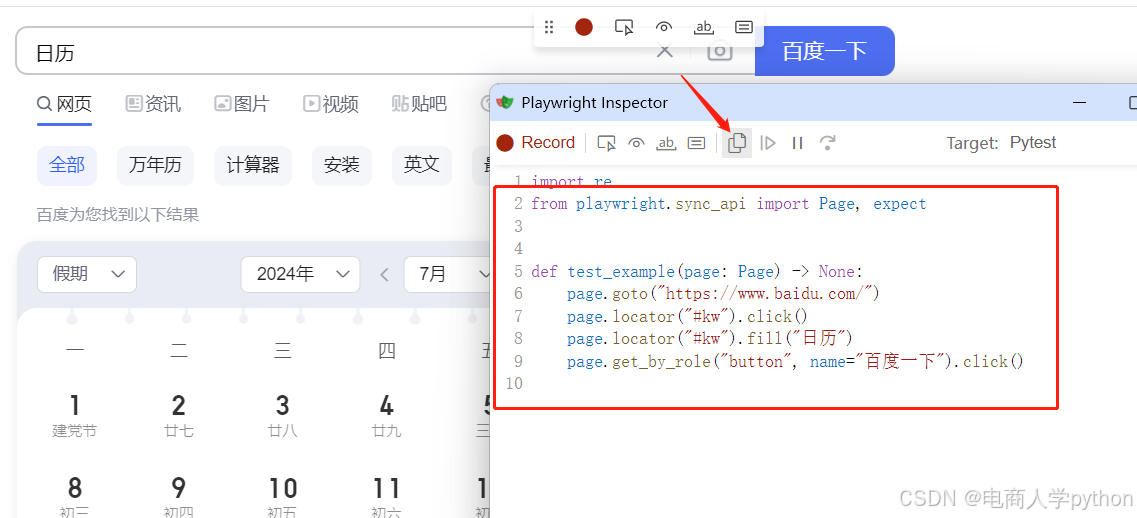Click assert text 'ab' icon in floating toolbar
The width and height of the screenshot is (1137, 518).
(x=703, y=28)
